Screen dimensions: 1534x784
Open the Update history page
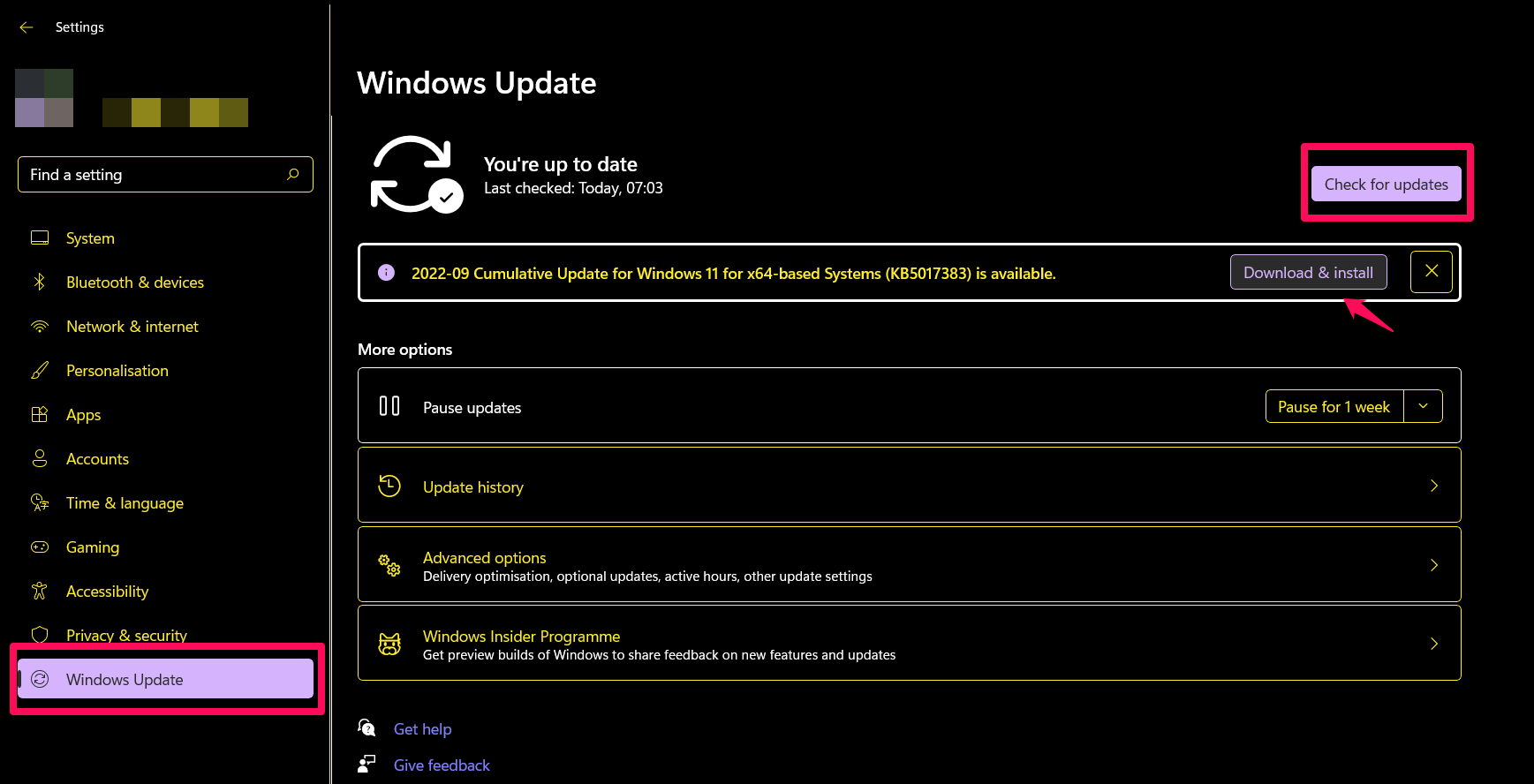[x=909, y=485]
